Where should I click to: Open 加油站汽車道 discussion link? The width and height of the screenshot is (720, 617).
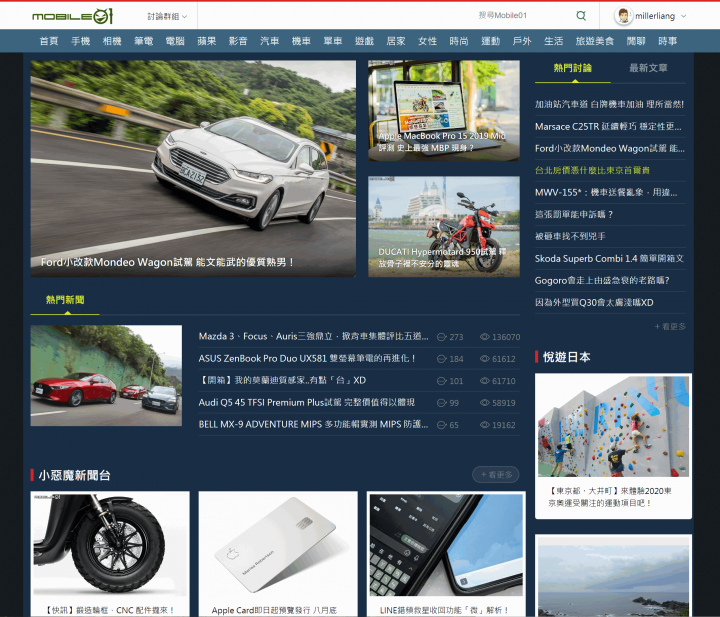tap(609, 105)
